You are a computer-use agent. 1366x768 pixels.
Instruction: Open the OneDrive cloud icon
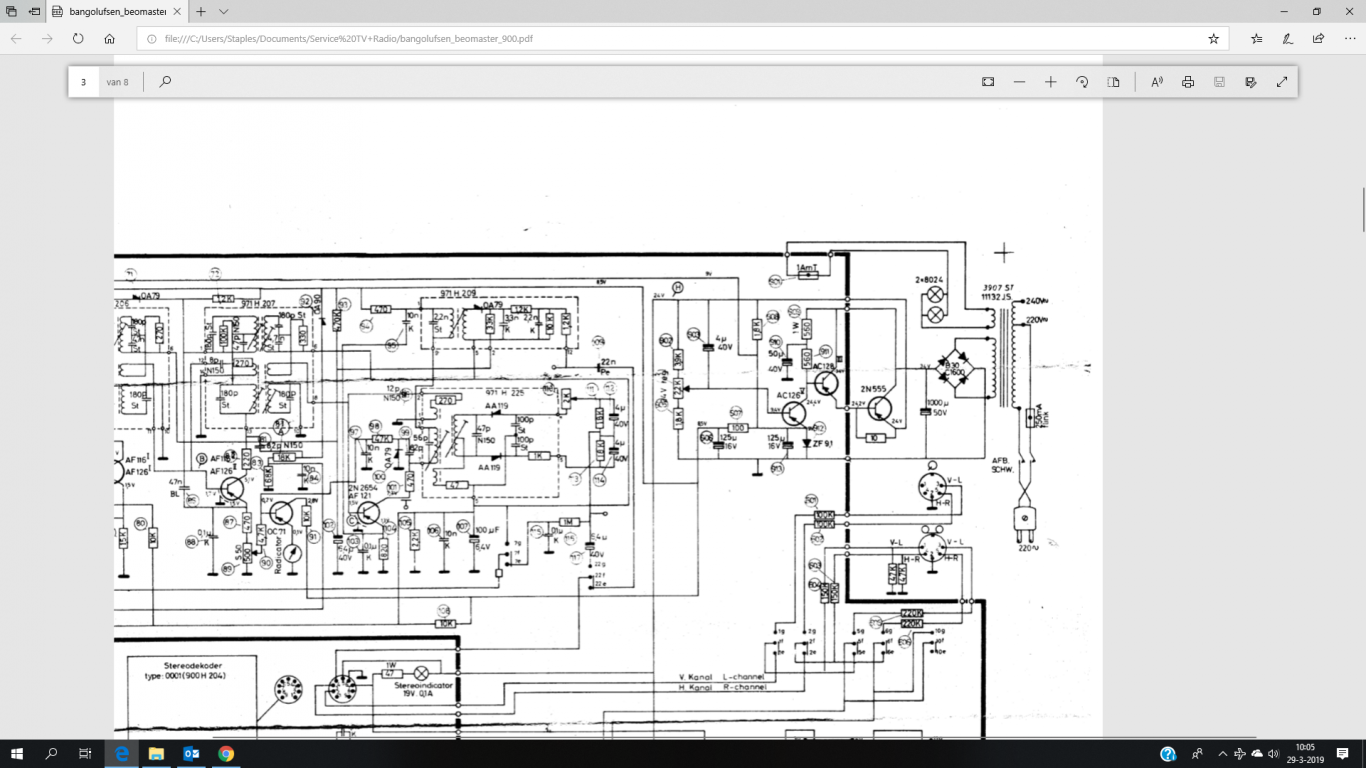click(1256, 754)
